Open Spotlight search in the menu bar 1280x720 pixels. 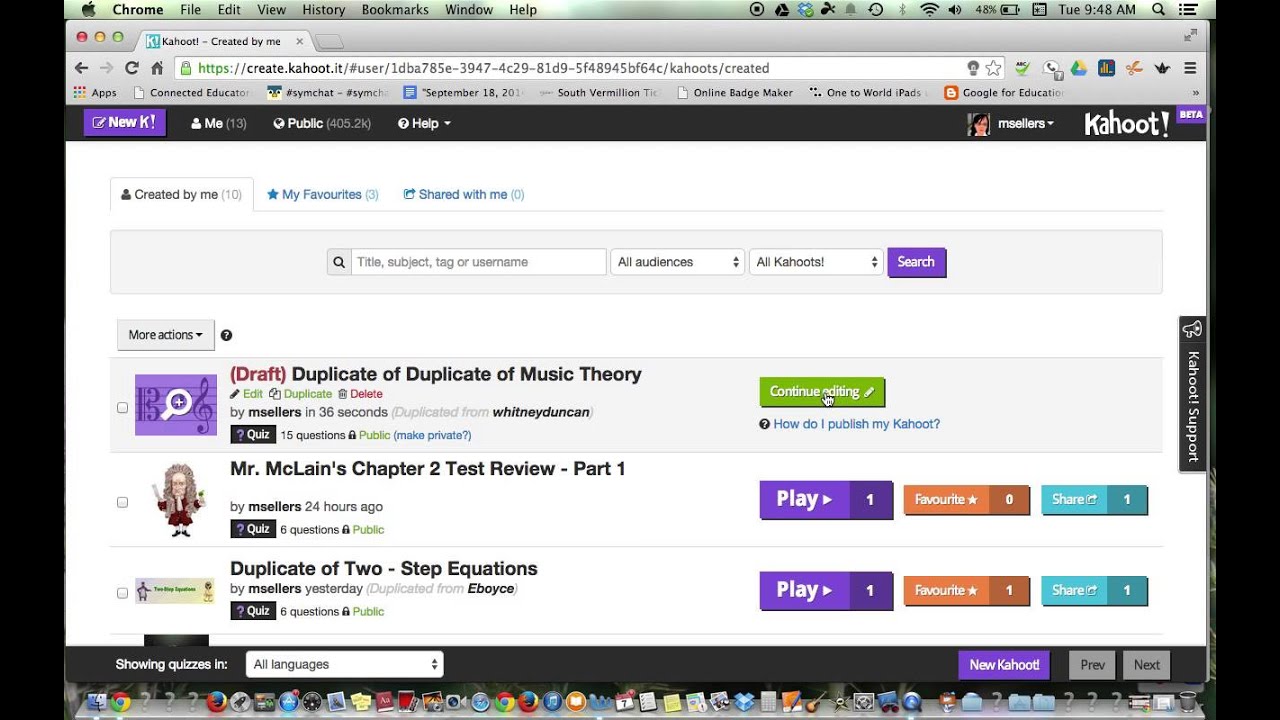[1159, 10]
